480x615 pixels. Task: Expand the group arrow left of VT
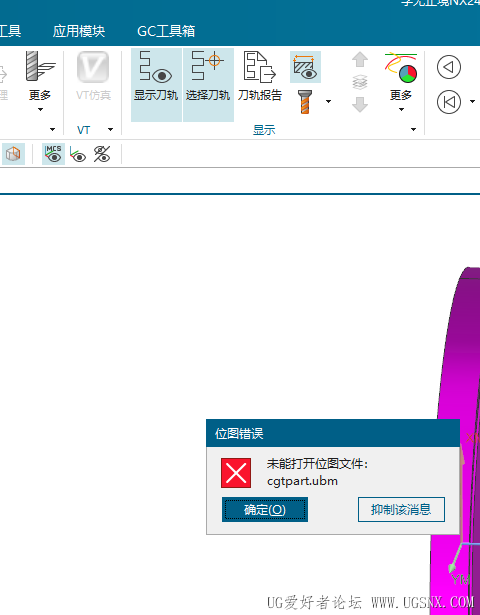[x=53, y=129]
